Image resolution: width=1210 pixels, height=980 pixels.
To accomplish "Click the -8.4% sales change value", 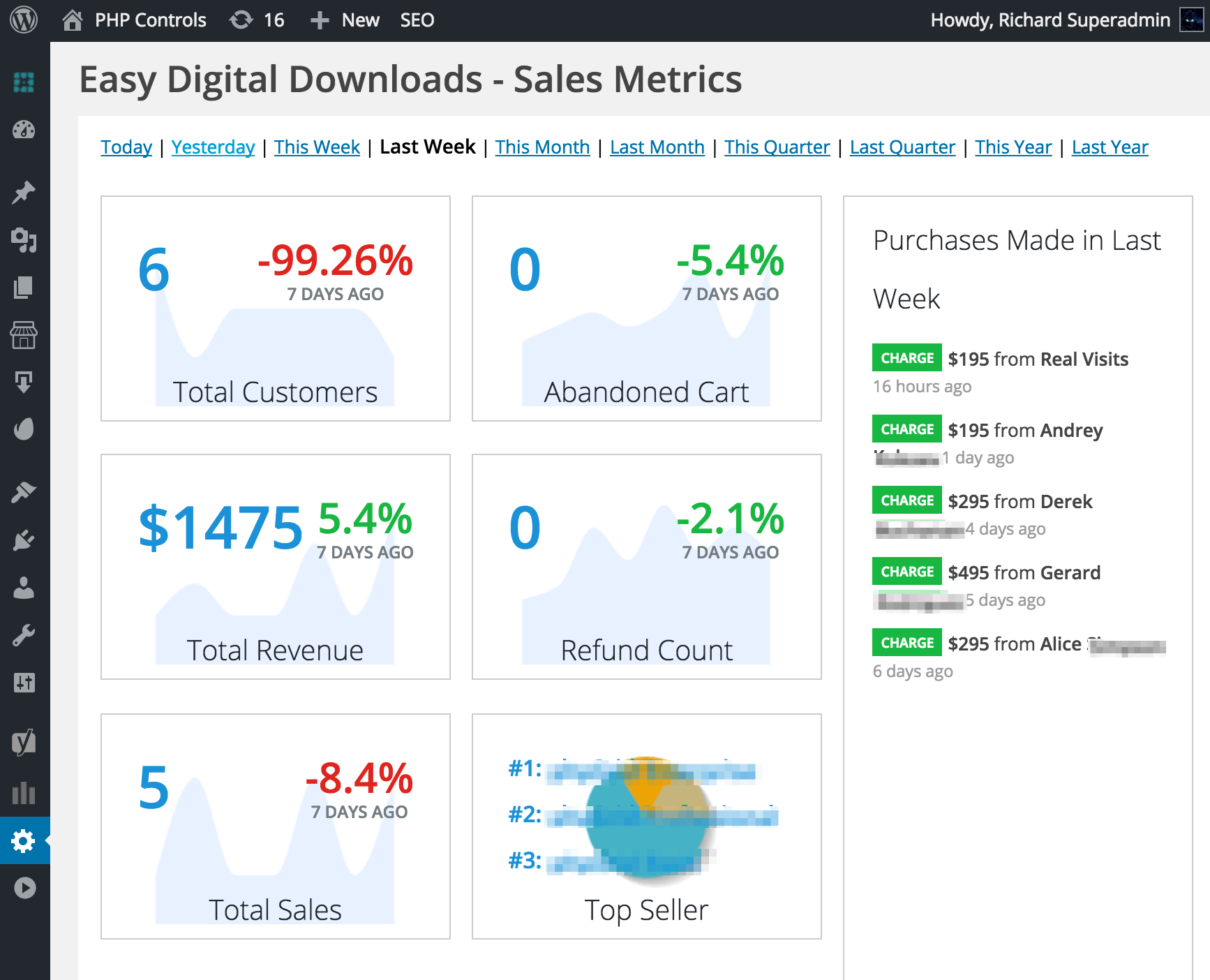I will (359, 778).
